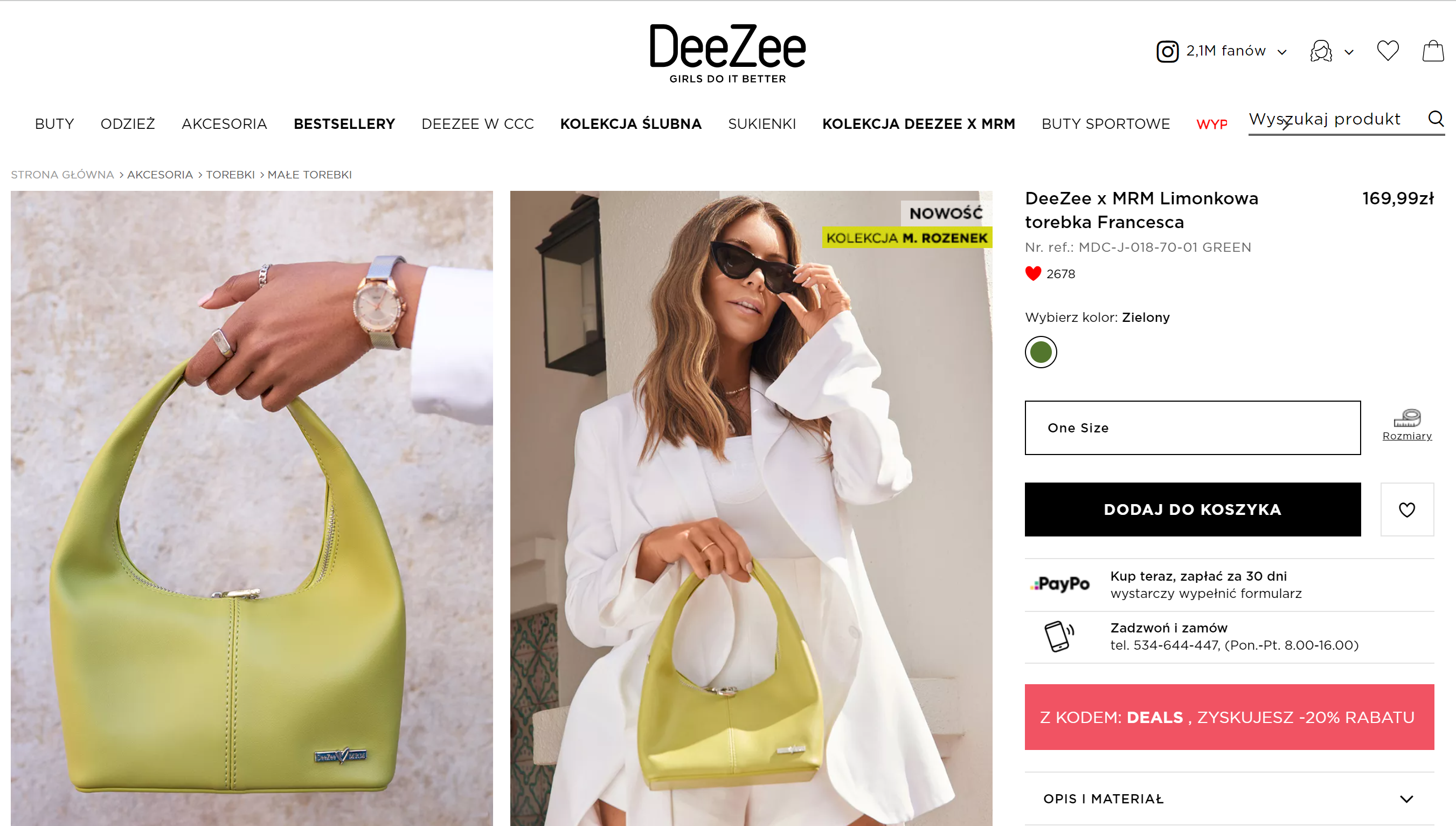Open the shopping bag icon
Viewport: 1456px width, 826px height.
click(x=1433, y=51)
